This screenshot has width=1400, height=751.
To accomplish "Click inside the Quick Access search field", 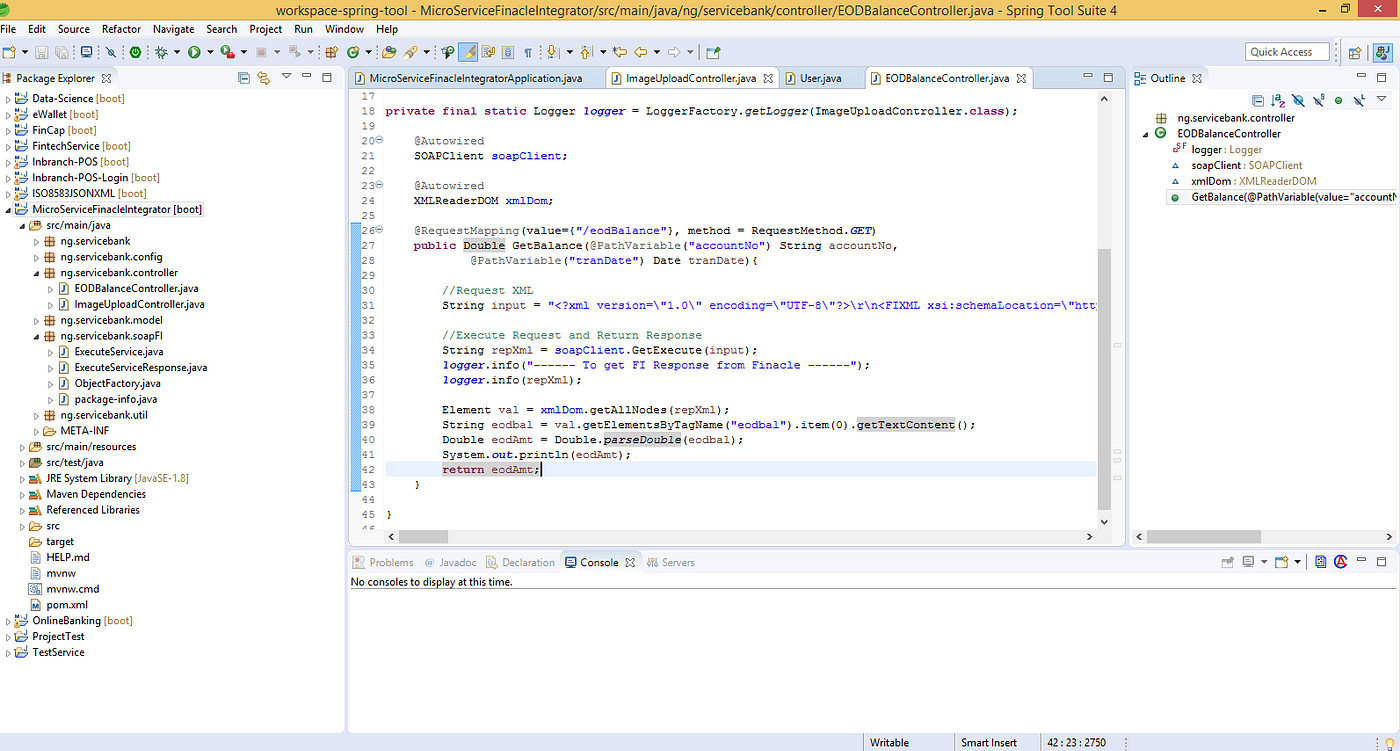I will pos(1287,51).
